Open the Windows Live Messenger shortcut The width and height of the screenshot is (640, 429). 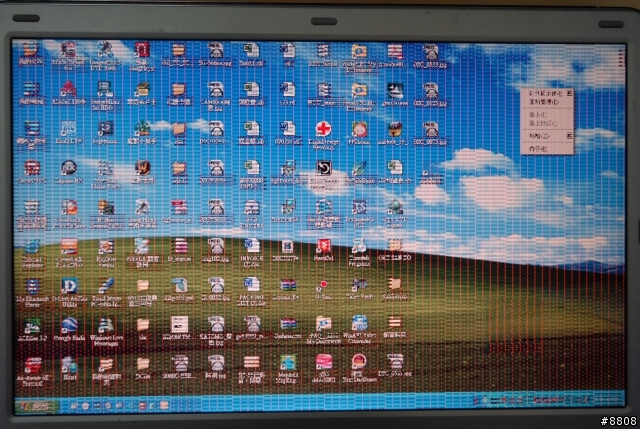106,325
